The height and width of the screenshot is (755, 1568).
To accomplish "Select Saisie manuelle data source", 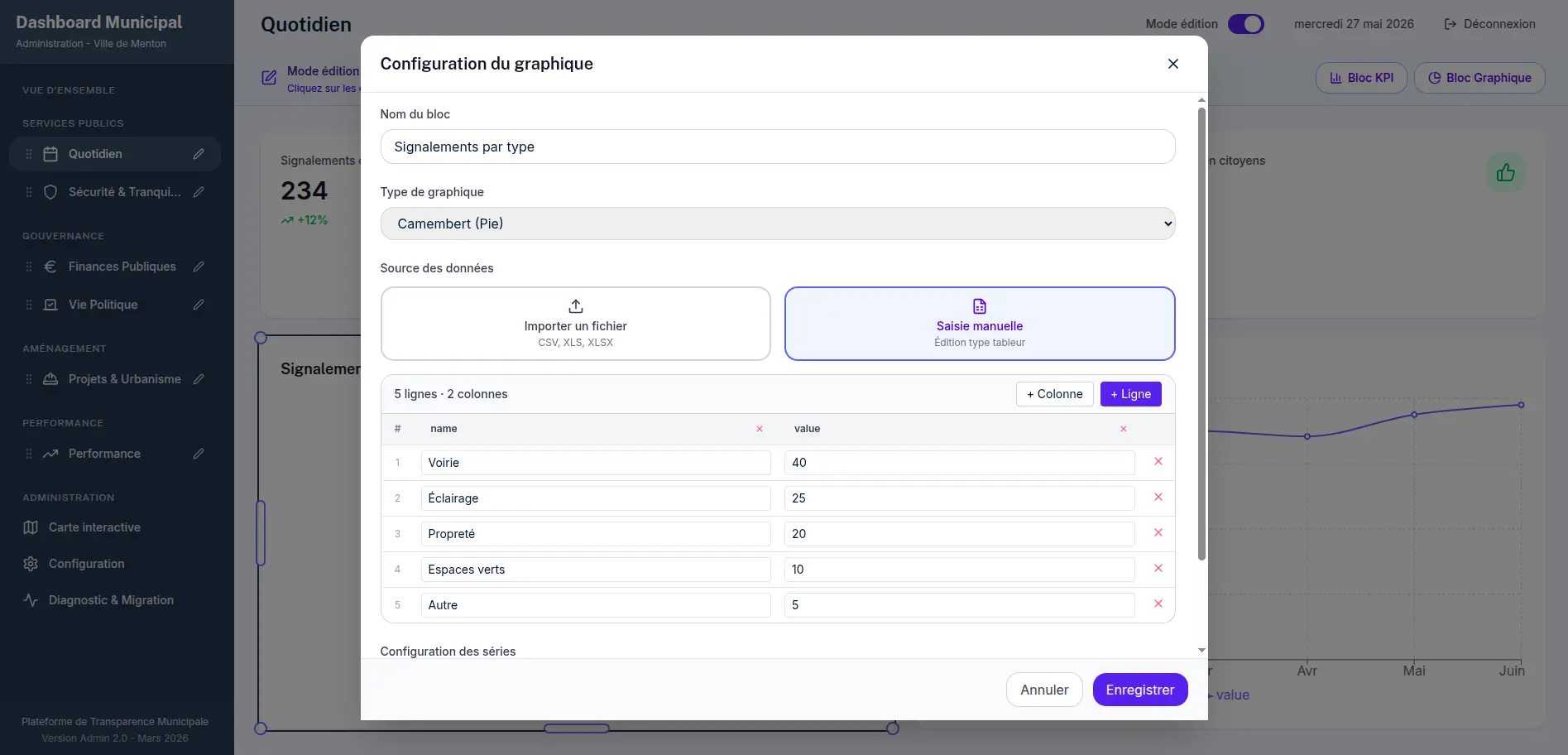I will (980, 324).
